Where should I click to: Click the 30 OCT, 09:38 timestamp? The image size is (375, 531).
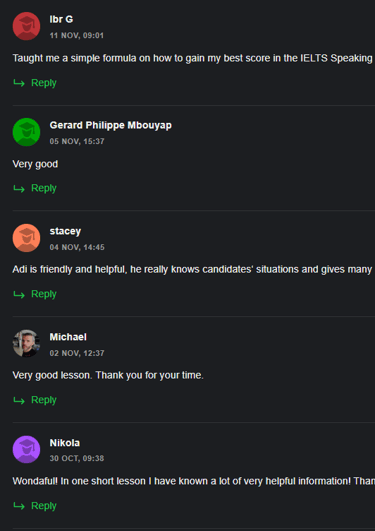(x=77, y=459)
